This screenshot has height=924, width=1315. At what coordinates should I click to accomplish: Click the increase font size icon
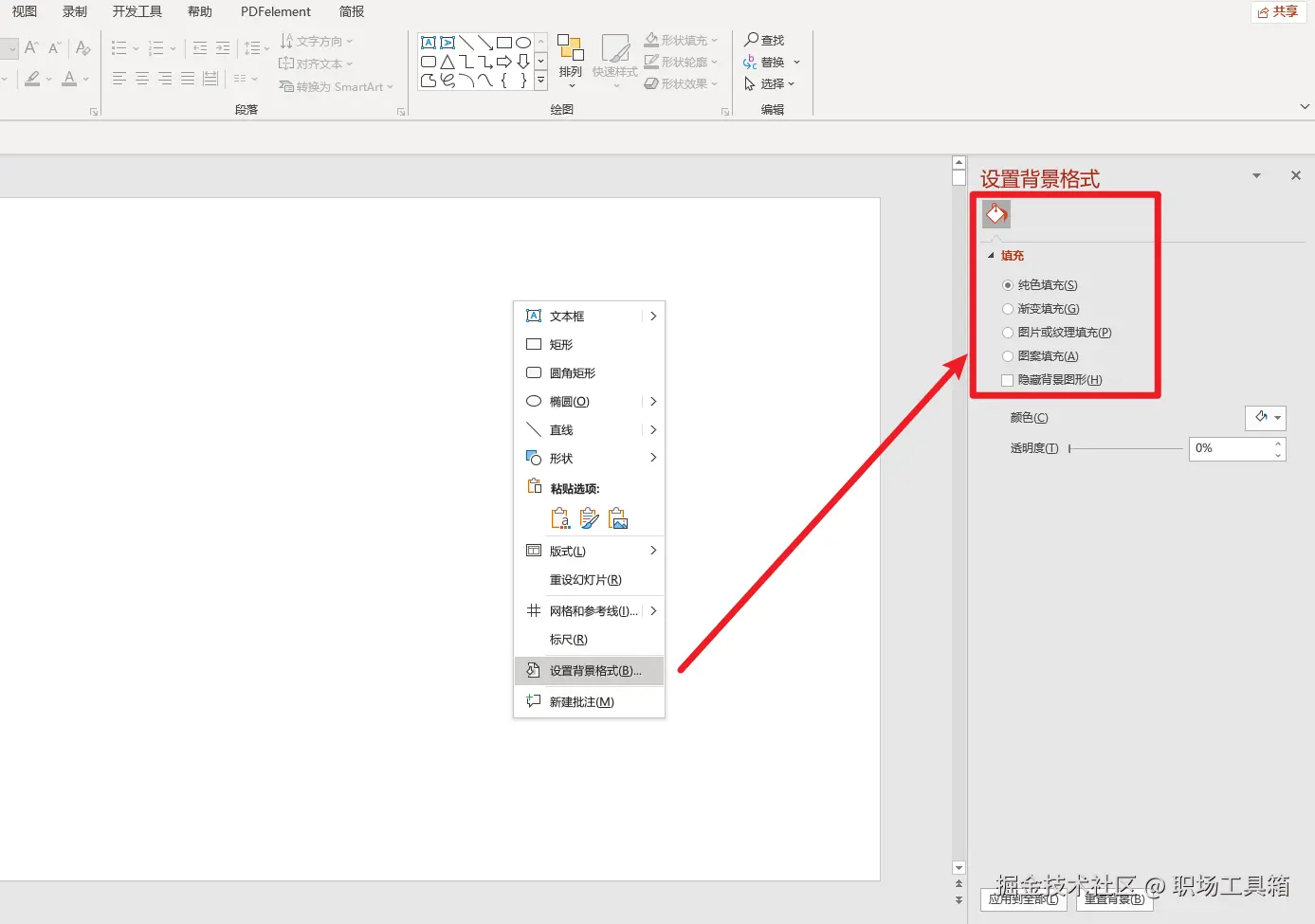click(x=31, y=47)
